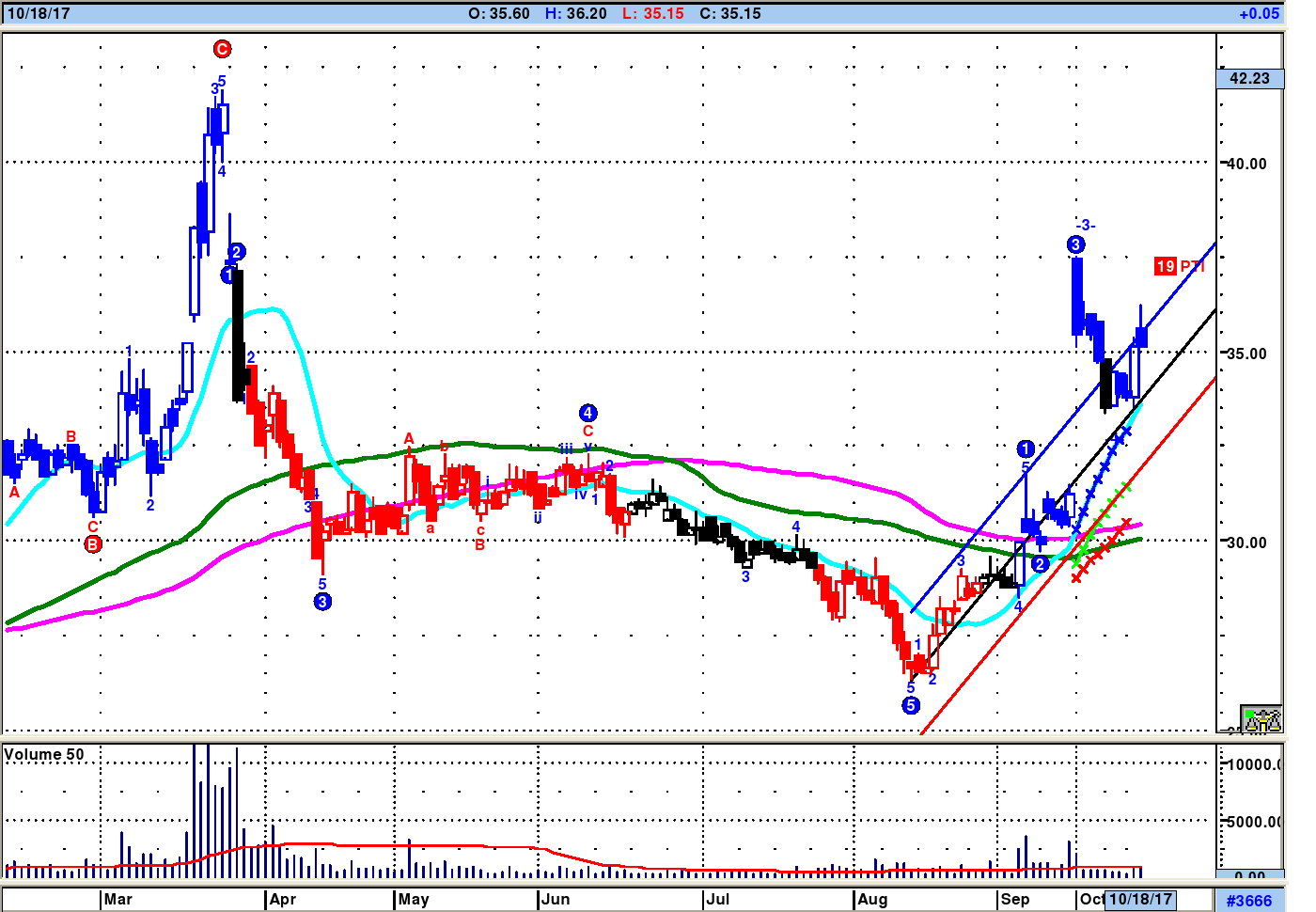The height and width of the screenshot is (912, 1316).
Task: Select the -3- label above October high
Action: click(x=1086, y=225)
